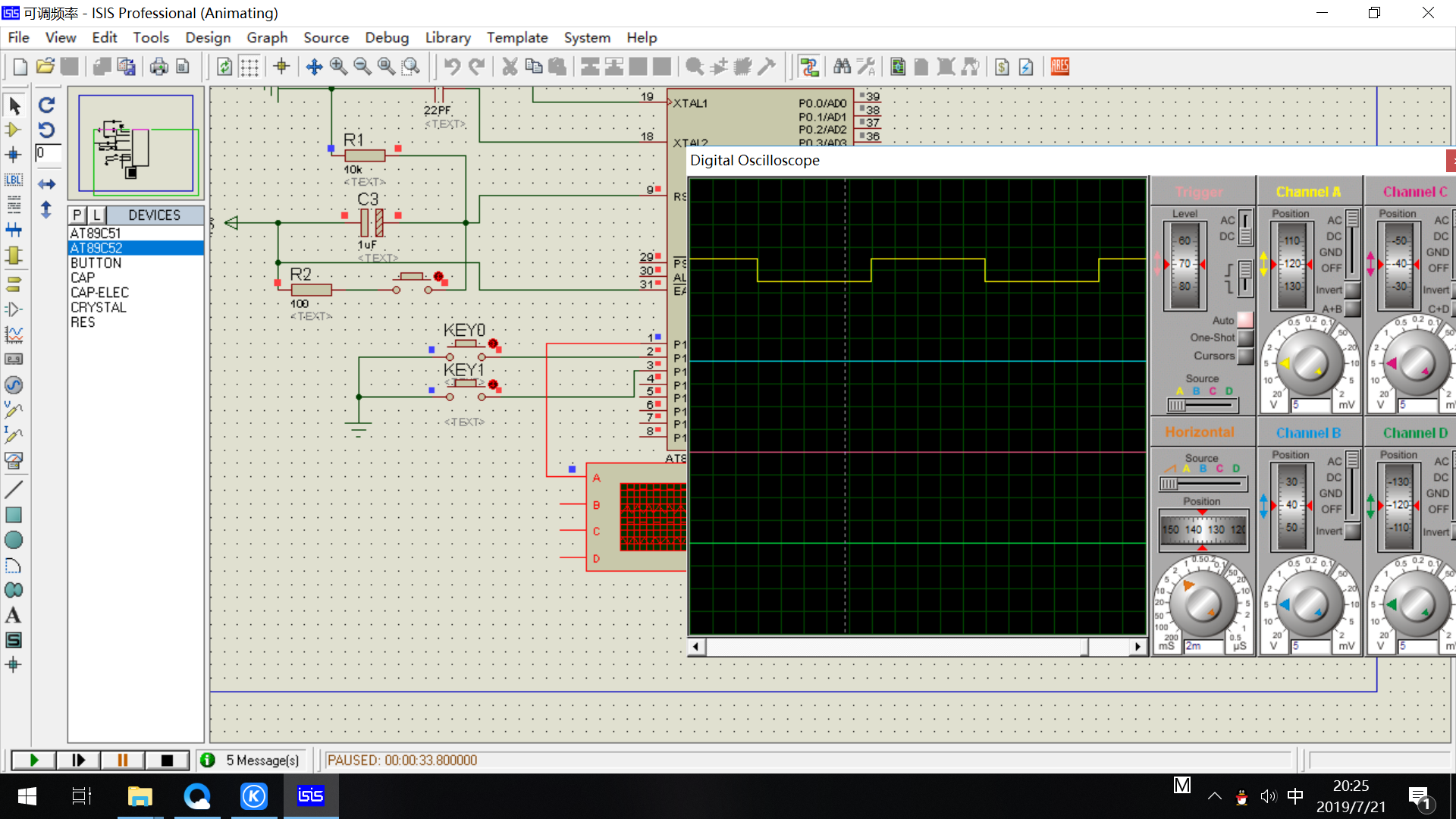
Task: Open the Design menu
Action: coord(208,37)
